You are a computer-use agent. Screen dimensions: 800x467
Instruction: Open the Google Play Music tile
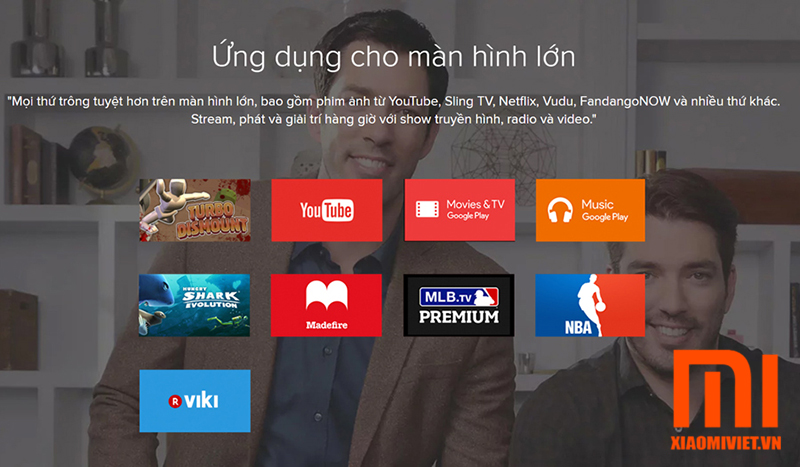(590, 210)
